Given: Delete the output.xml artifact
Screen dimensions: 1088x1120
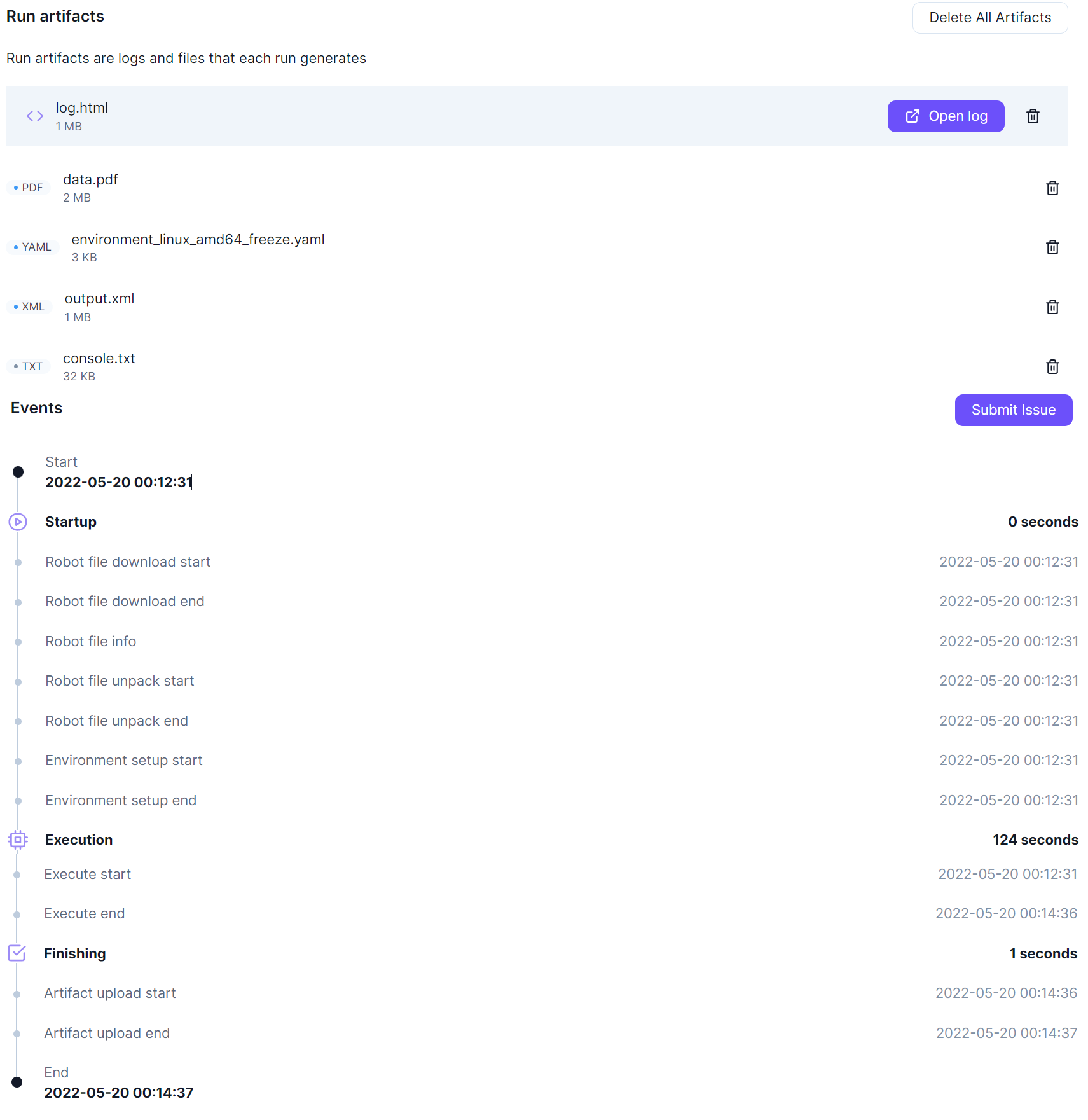Looking at the screenshot, I should 1052,307.
